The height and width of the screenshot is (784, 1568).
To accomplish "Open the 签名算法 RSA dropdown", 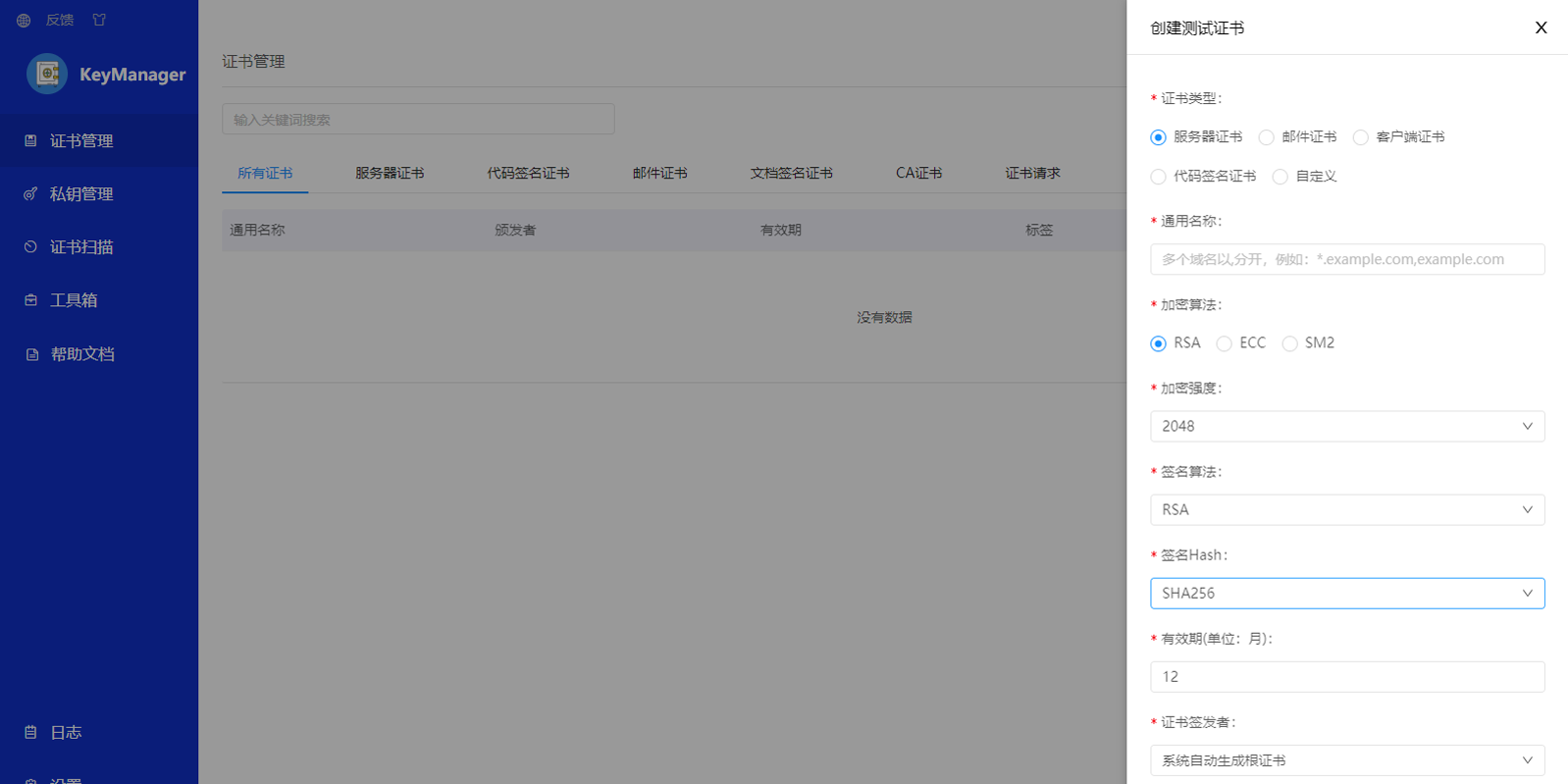I will [x=1347, y=509].
